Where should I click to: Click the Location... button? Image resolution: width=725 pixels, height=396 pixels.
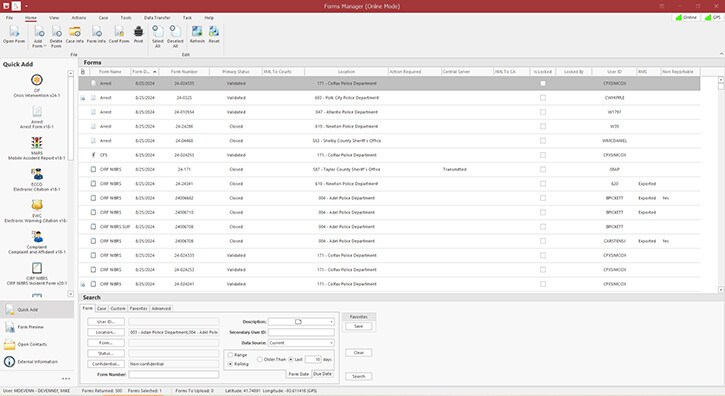point(106,332)
